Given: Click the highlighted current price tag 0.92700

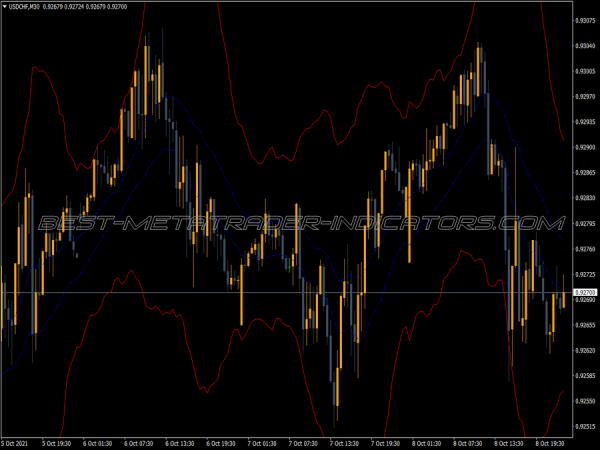Looking at the screenshot, I should 585,292.
